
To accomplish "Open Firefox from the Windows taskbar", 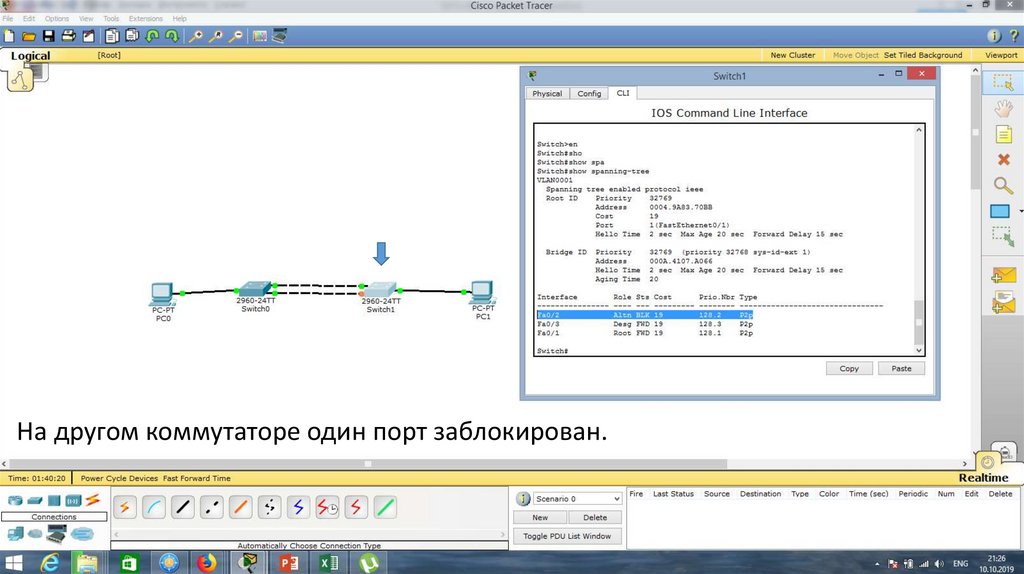I will pos(206,562).
